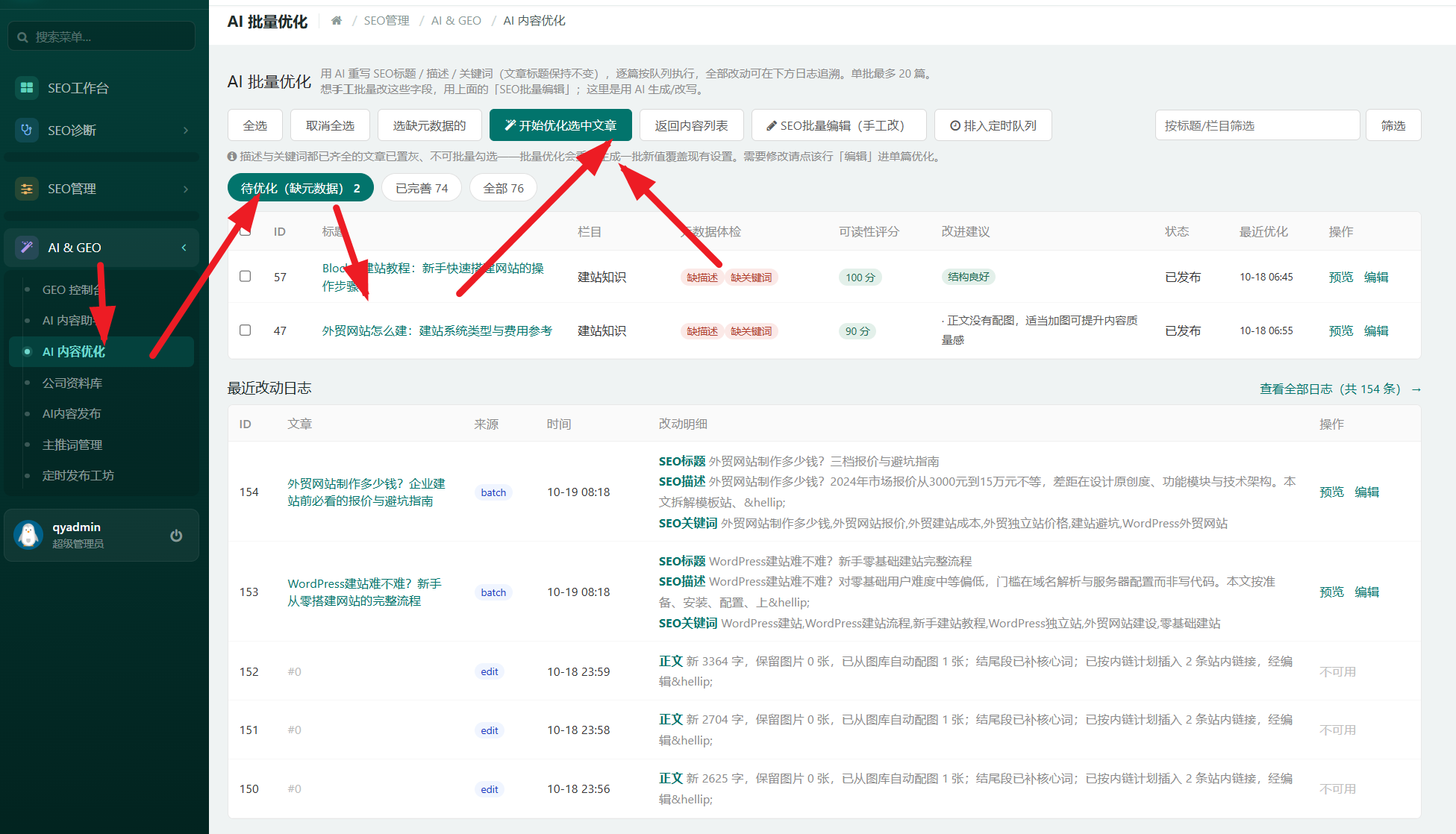
Task: Click SEO批量编辑（手工改）button
Action: tap(839, 125)
